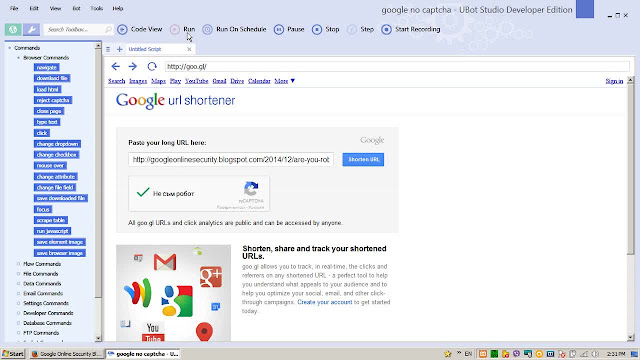Open Run On Schedule

coord(234,29)
